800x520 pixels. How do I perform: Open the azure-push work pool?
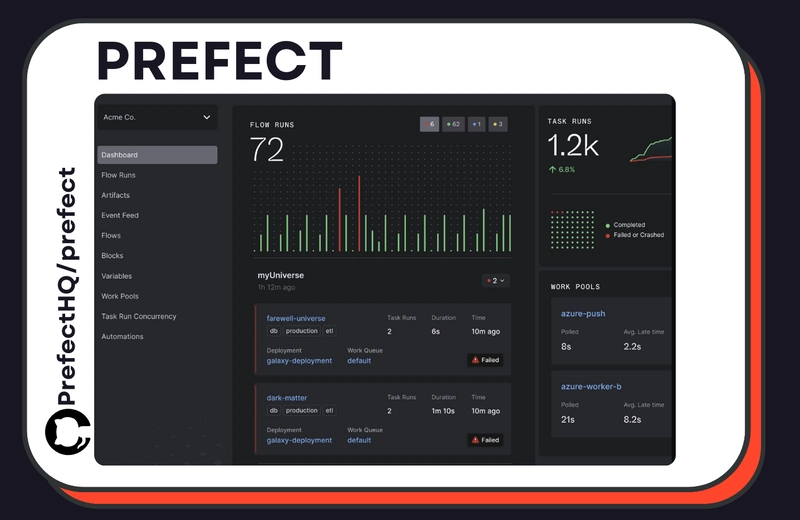(x=583, y=314)
